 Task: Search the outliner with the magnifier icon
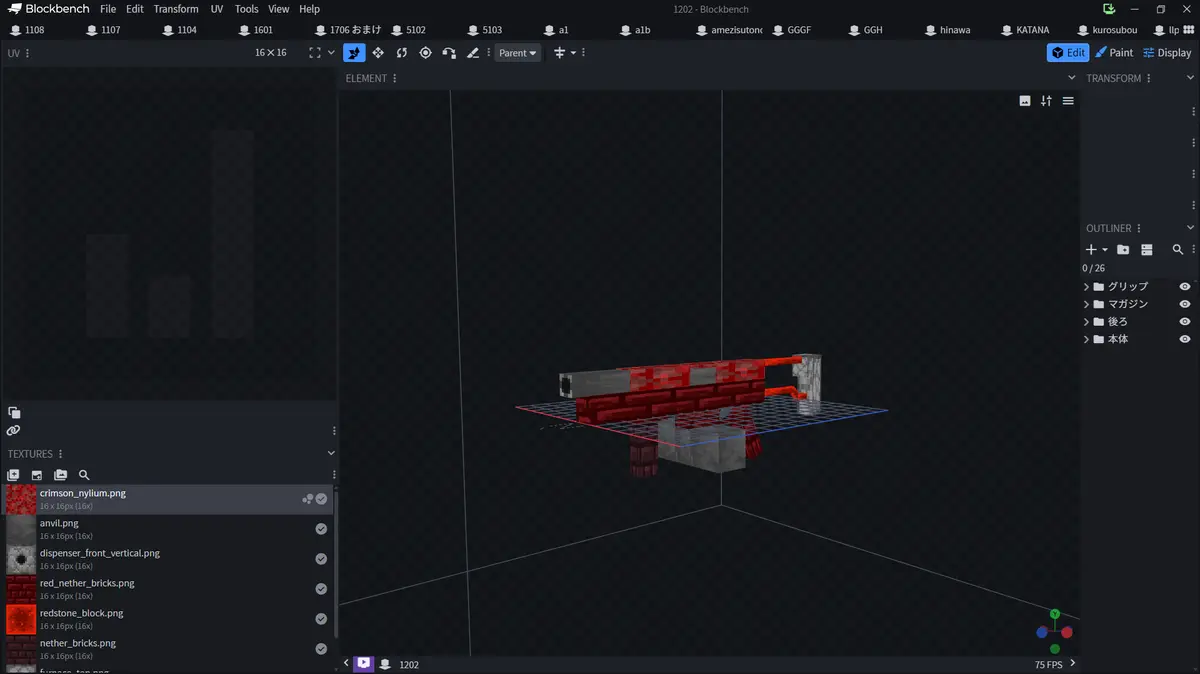[x=1178, y=250]
